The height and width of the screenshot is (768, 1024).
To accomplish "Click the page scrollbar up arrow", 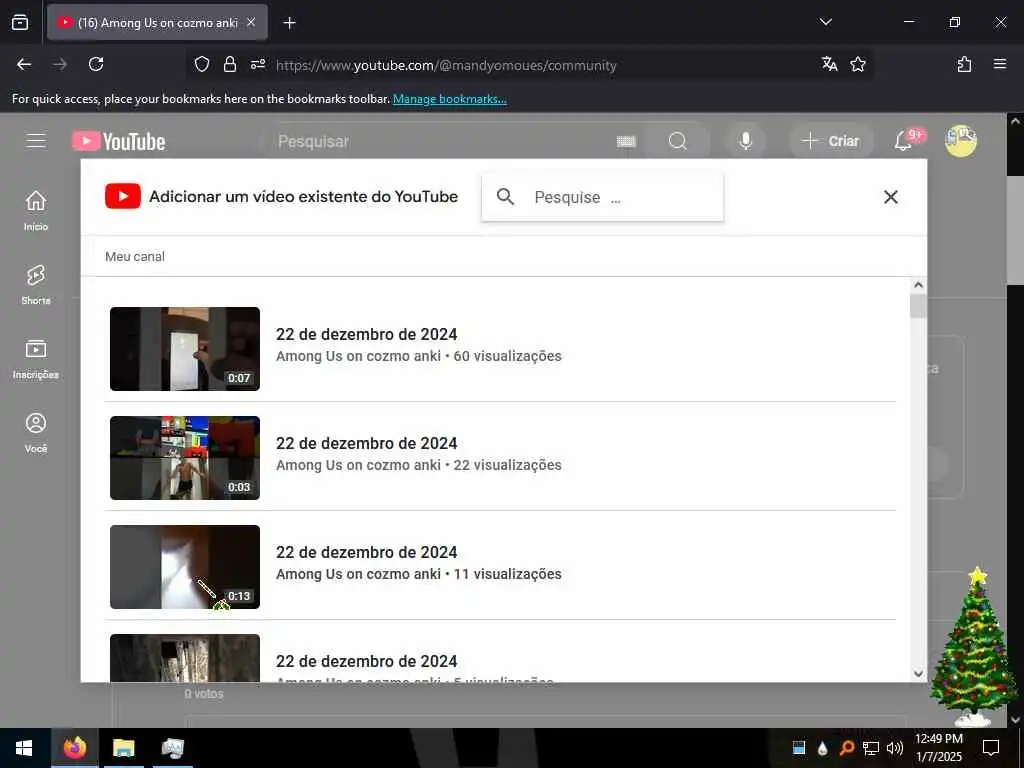I will pyautogui.click(x=1015, y=121).
